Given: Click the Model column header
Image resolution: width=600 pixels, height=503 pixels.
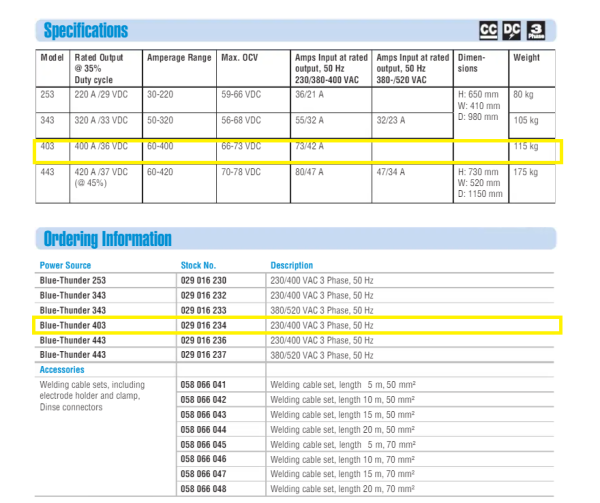Looking at the screenshot, I should click(x=52, y=58).
